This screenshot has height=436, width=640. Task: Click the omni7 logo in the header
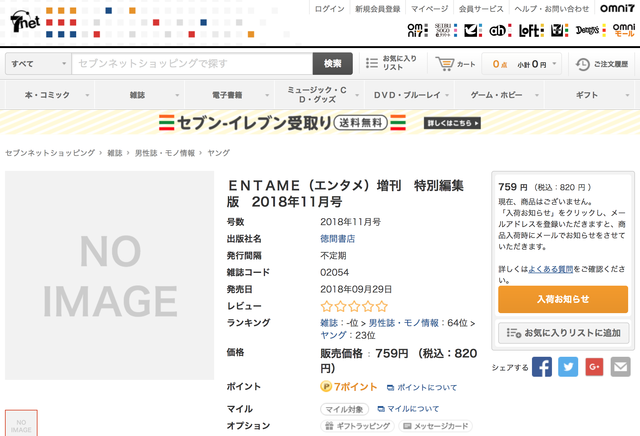[x=617, y=8]
